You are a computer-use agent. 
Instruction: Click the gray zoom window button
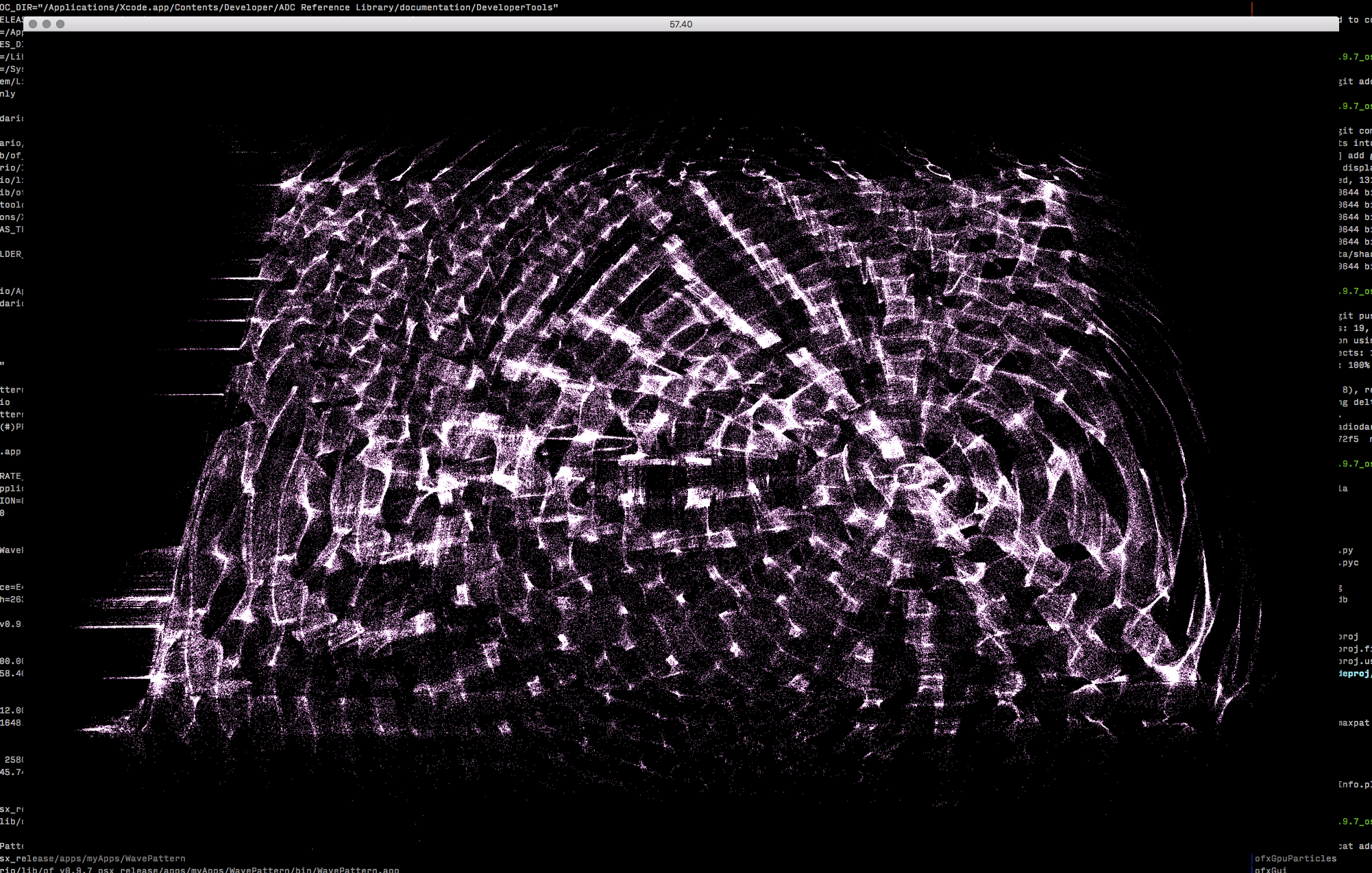(x=60, y=24)
